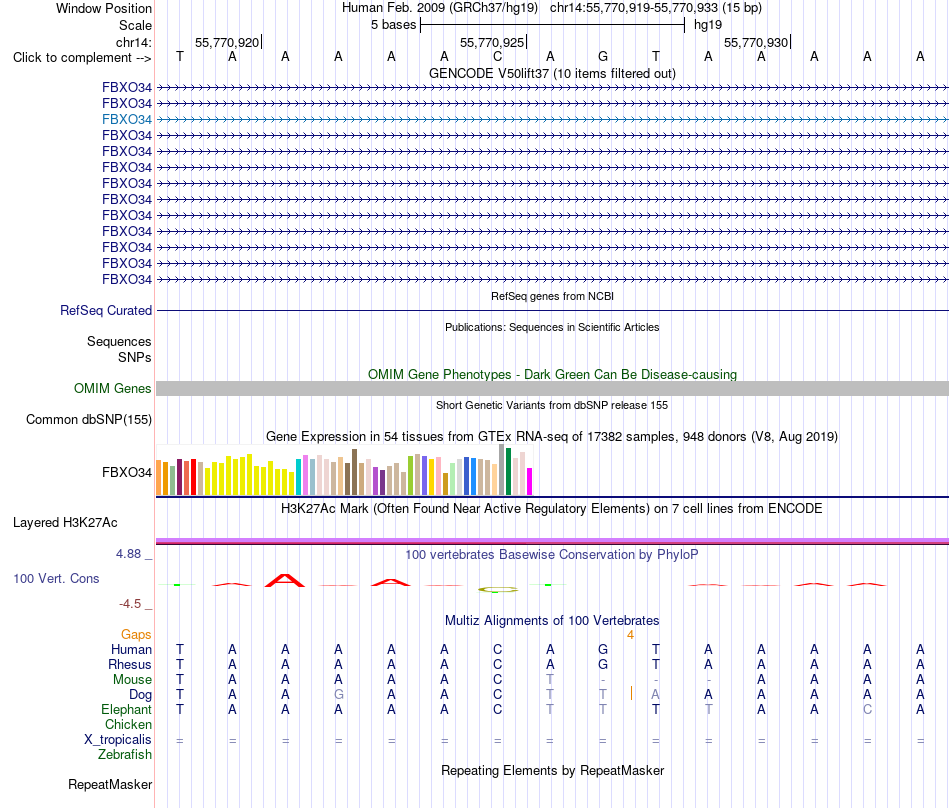Screen dimensions: 950x808
Task: Click the Layered H3K27Ac label
Action: pyautogui.click(x=65, y=522)
